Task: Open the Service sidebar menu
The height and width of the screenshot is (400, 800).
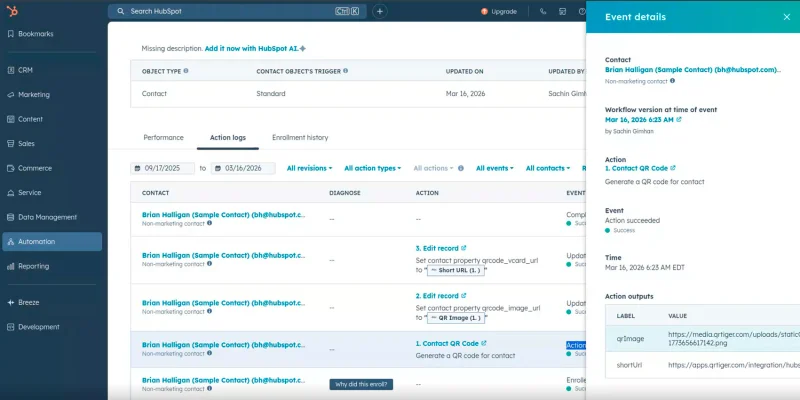Action: click(x=24, y=192)
